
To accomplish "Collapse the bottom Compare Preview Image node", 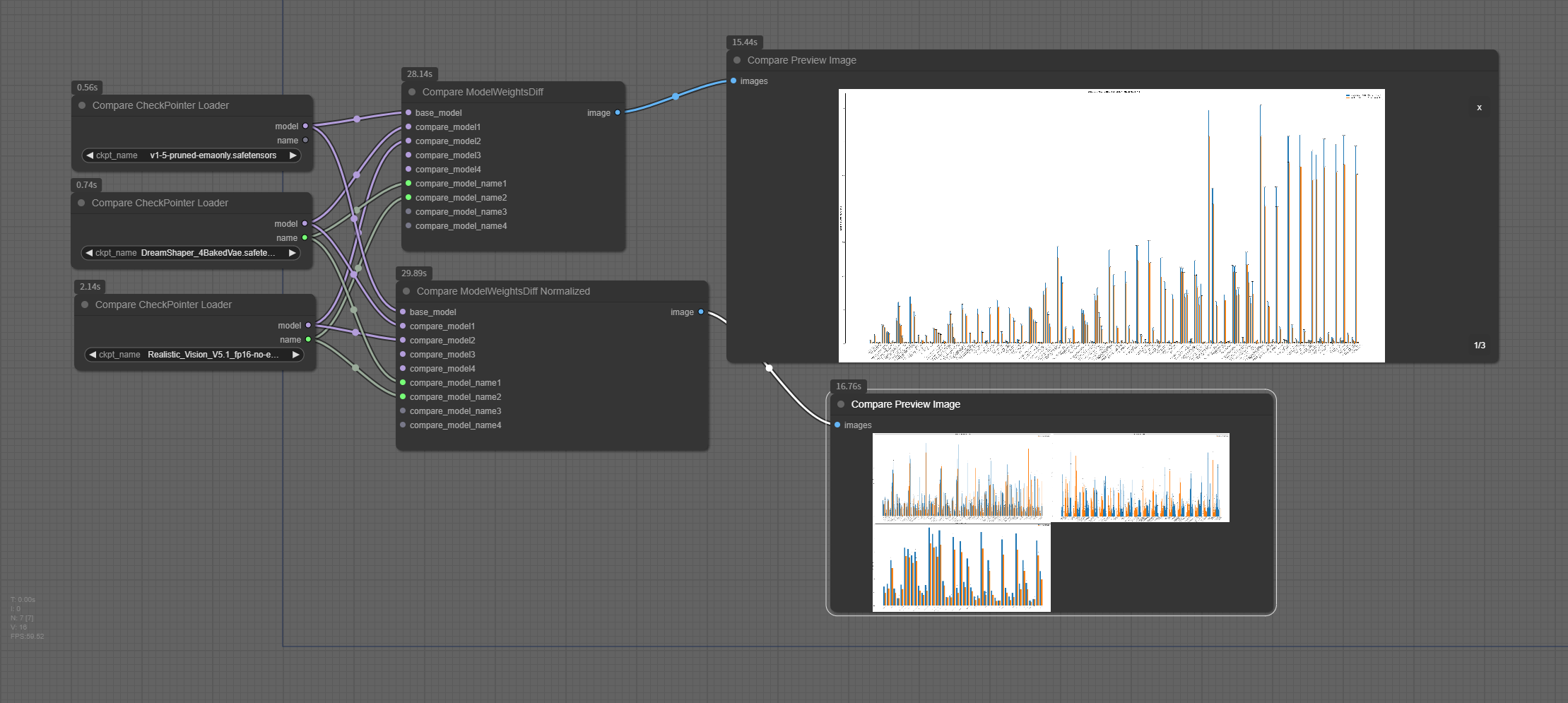I will click(841, 404).
